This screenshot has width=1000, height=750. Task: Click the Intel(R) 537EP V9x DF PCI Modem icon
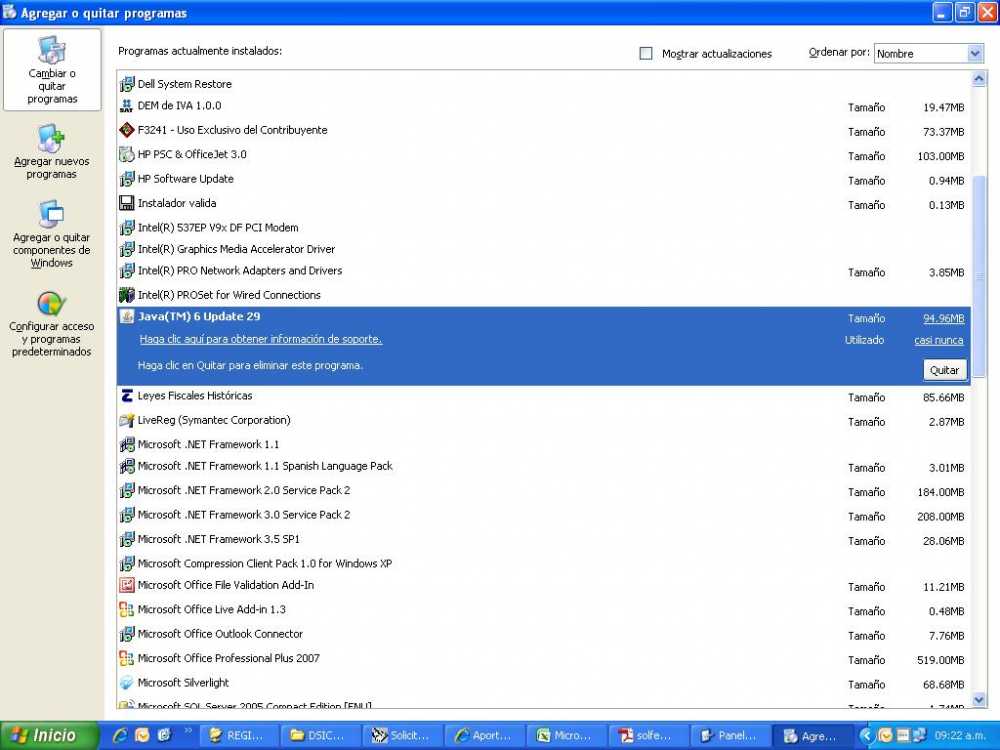click(127, 228)
